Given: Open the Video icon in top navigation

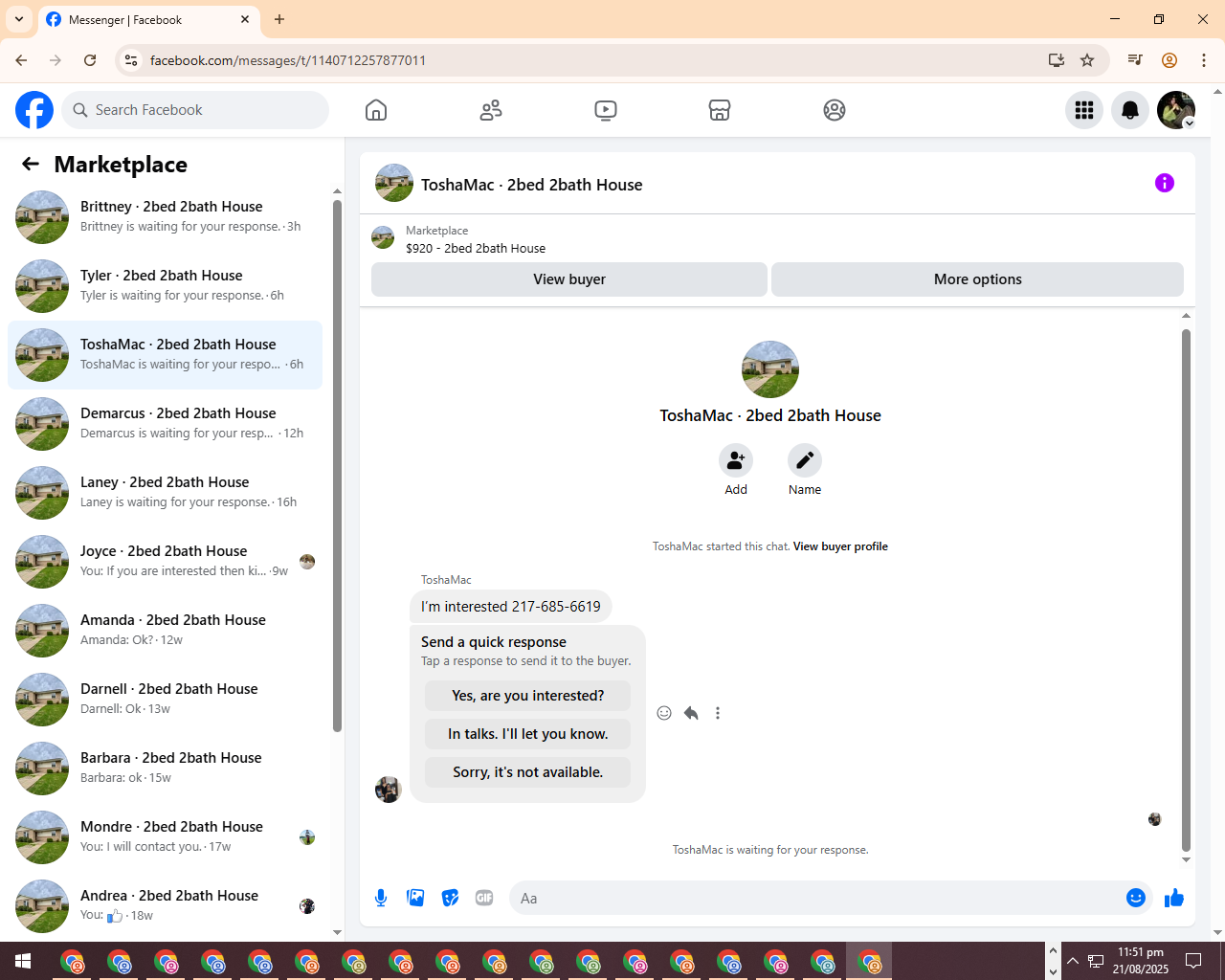Looking at the screenshot, I should click(x=606, y=110).
